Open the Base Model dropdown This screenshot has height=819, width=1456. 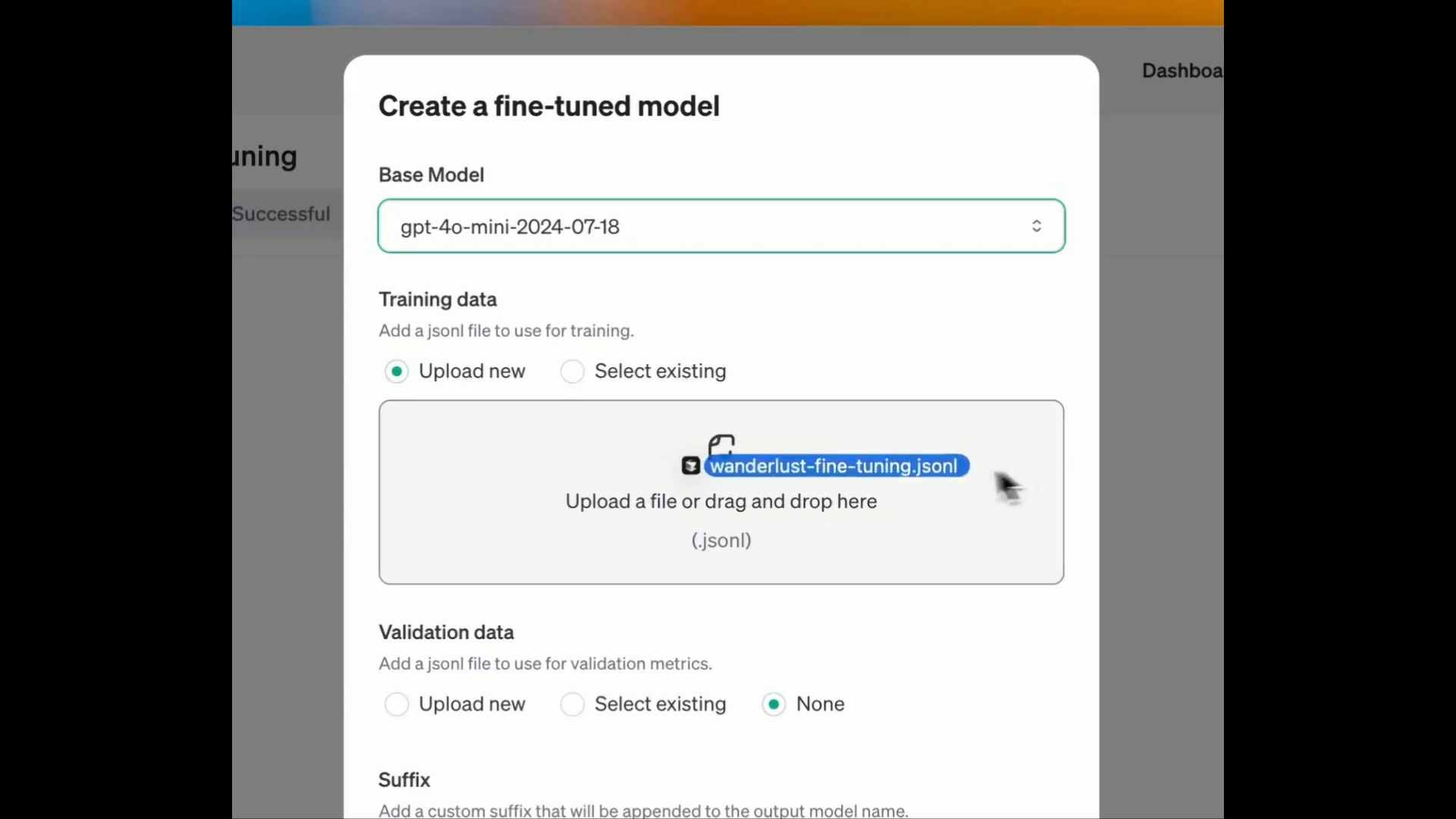[x=720, y=226]
